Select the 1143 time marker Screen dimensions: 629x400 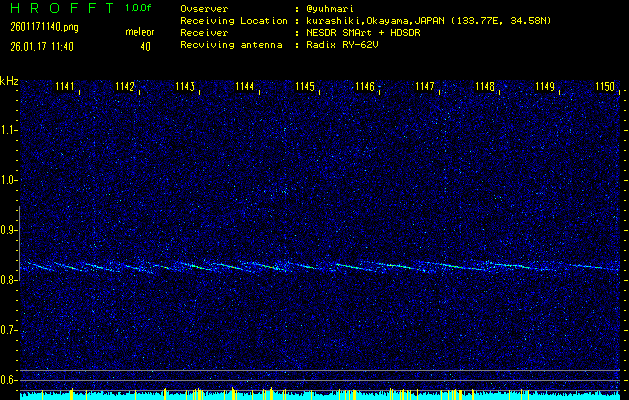185,87
